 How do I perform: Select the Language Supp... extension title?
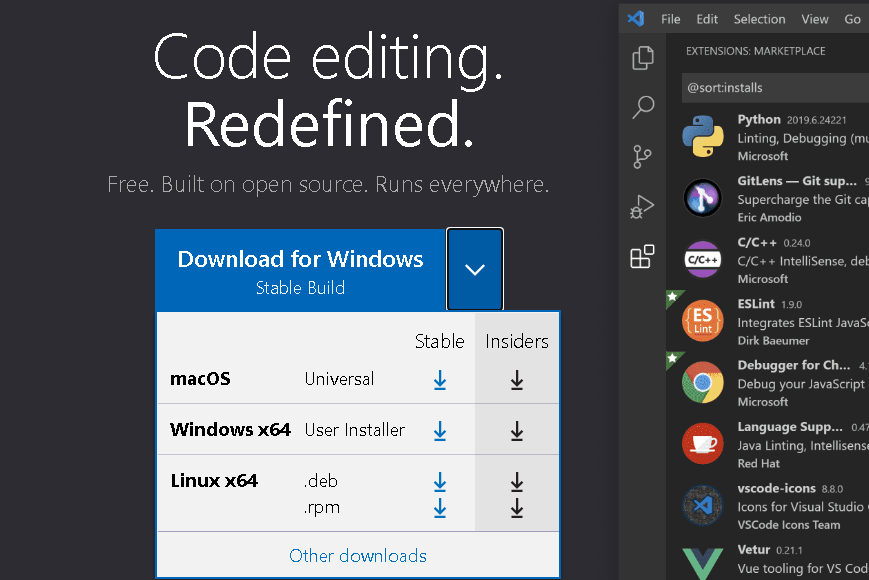pos(790,427)
